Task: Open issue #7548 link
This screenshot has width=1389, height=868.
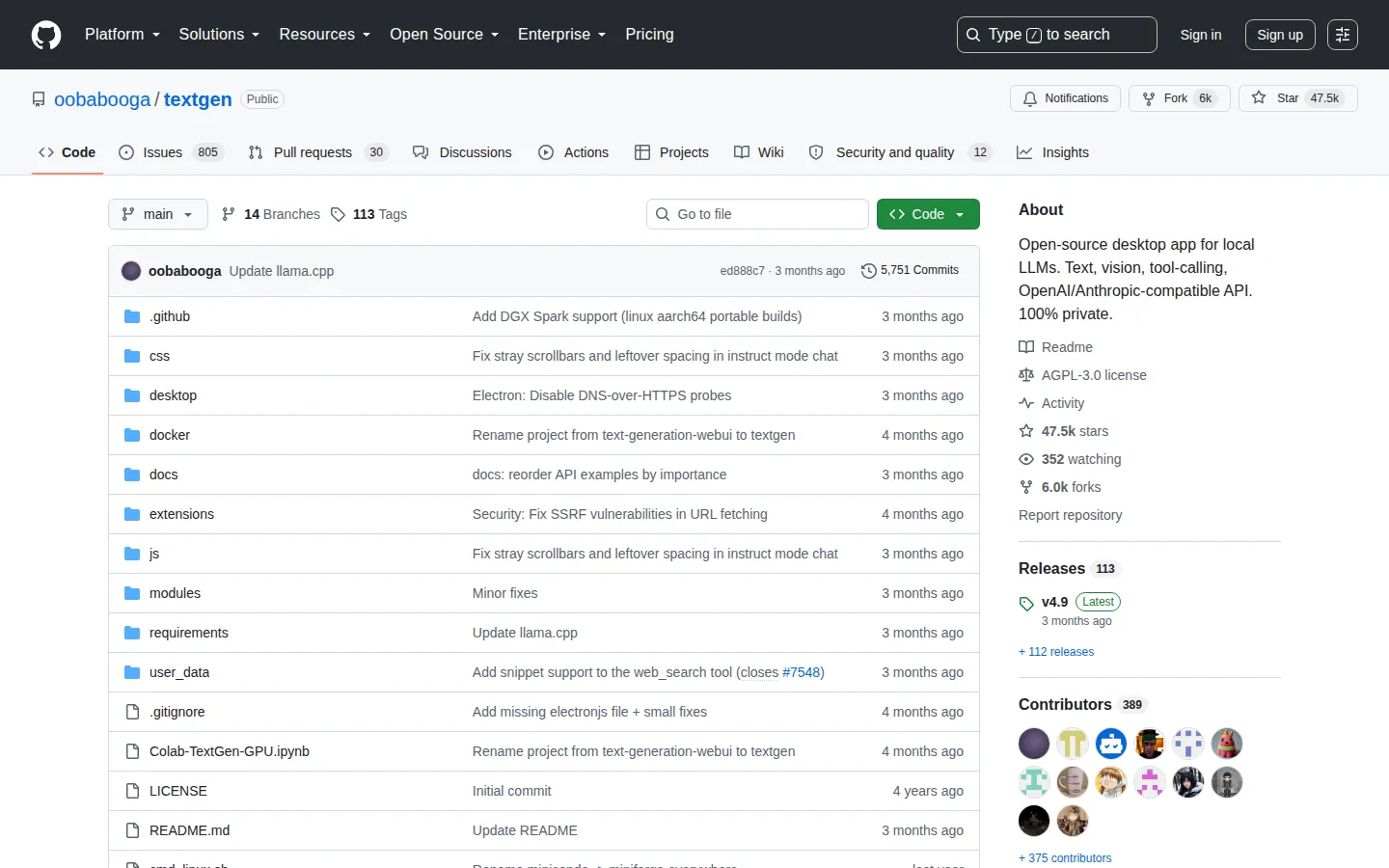Action: [x=801, y=672]
